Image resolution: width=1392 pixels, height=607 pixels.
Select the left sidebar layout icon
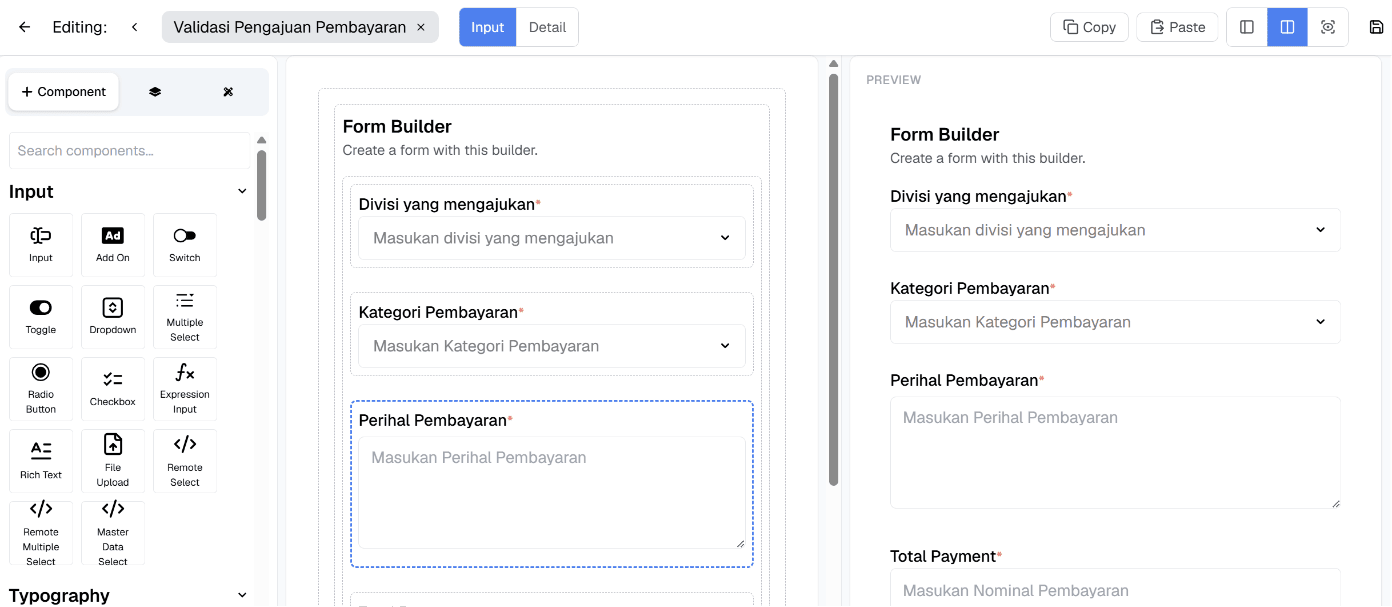click(x=1247, y=27)
